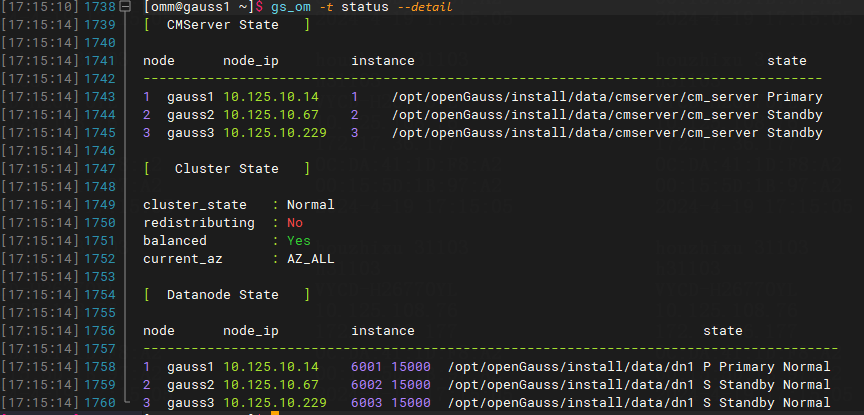Click the node column header in the CMServer table
This screenshot has height=415, width=864.
pyautogui.click(x=159, y=61)
